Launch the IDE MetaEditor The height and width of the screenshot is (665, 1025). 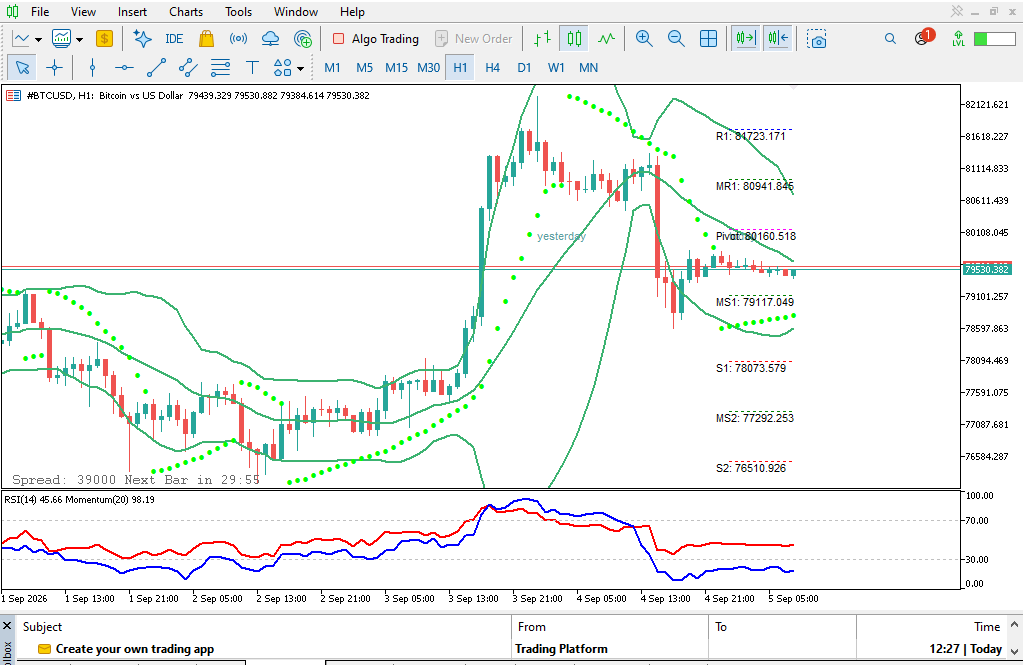(x=174, y=39)
